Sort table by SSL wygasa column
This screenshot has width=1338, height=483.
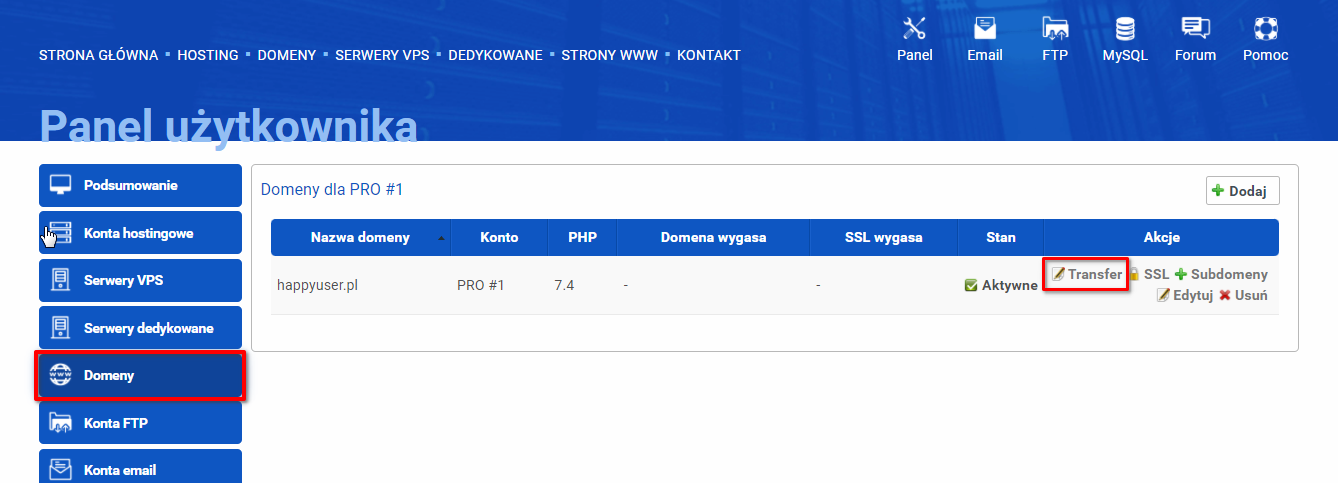click(x=883, y=237)
